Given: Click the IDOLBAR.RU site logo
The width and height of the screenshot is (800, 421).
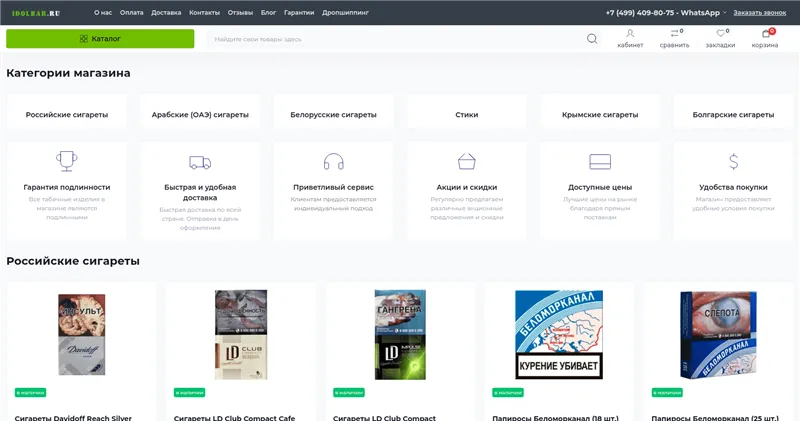Looking at the screenshot, I should click(x=36, y=13).
